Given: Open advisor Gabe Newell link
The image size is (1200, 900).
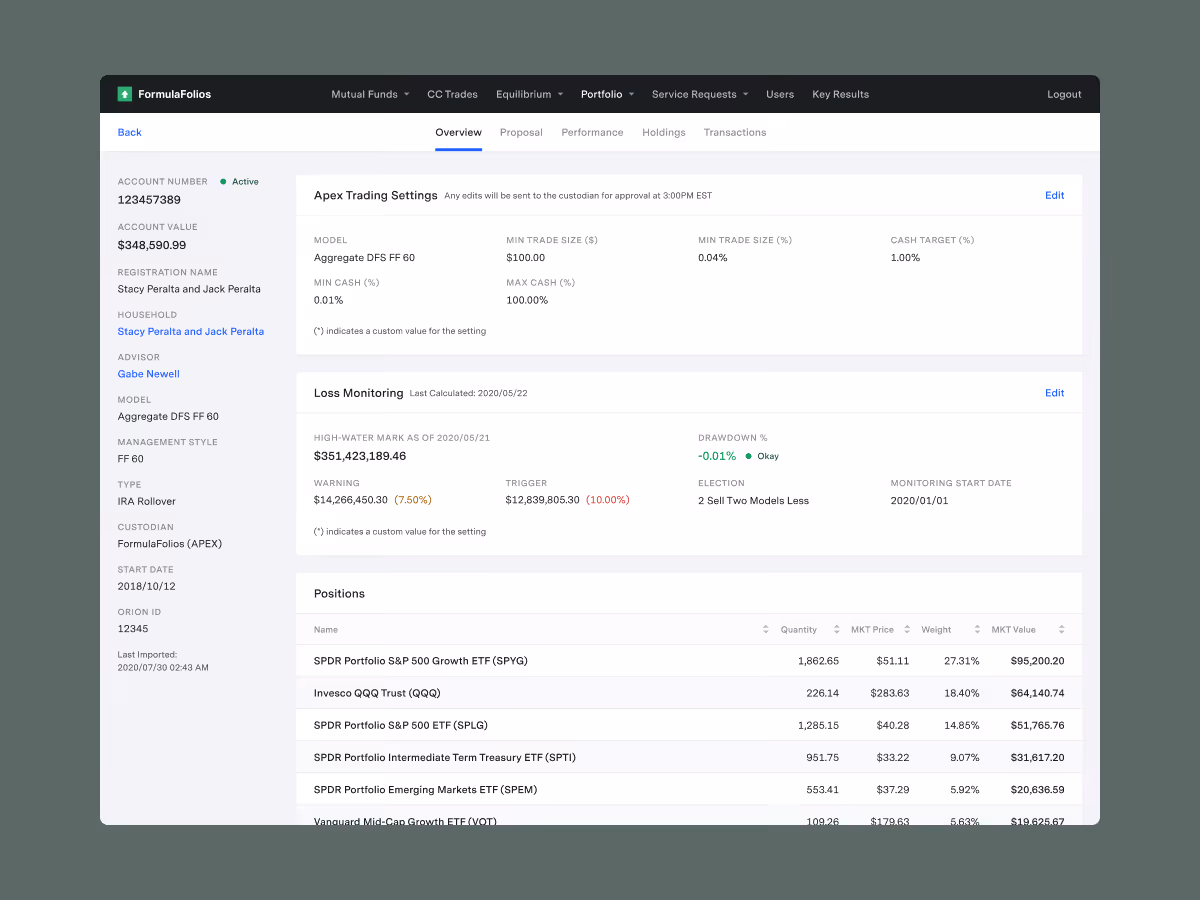Looking at the screenshot, I should tap(149, 374).
